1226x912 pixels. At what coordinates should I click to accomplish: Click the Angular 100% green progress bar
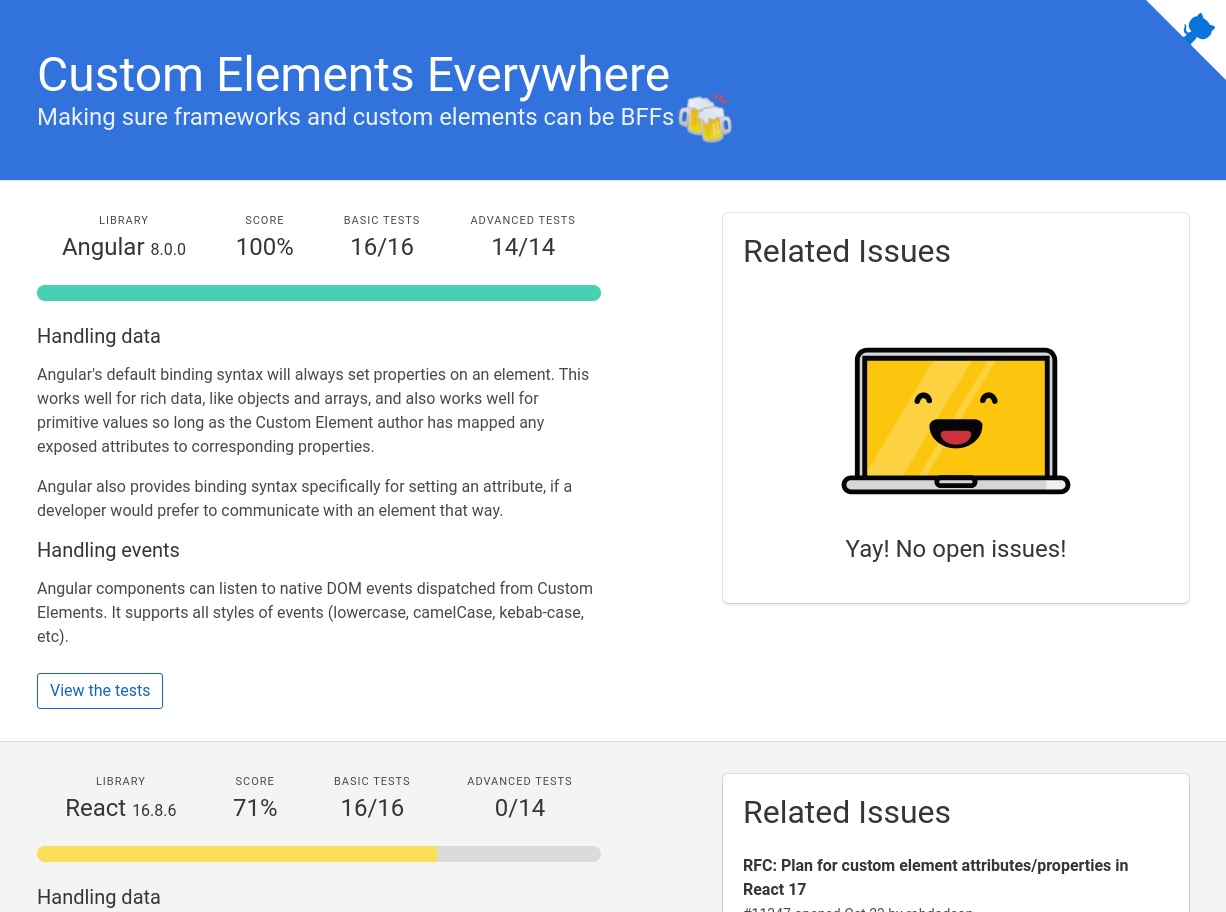tap(319, 293)
